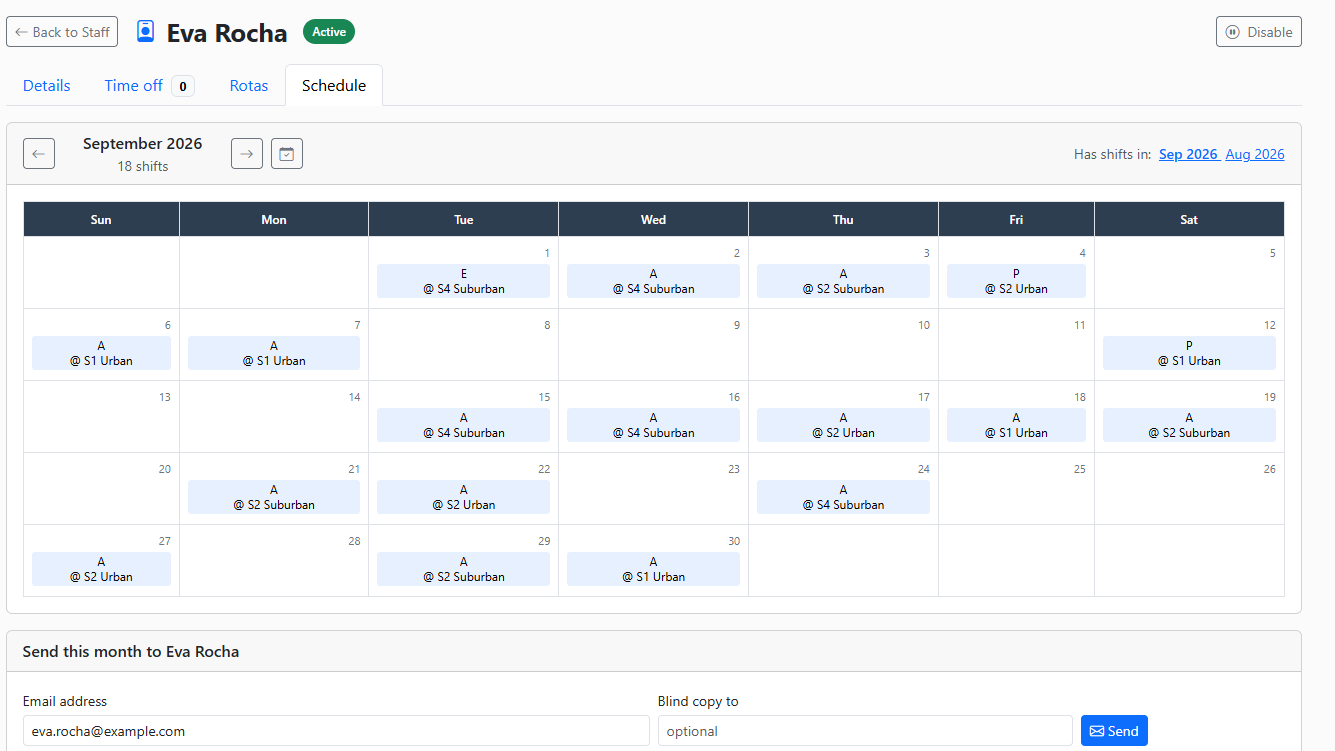This screenshot has width=1335, height=751.
Task: Click the Thu column header
Action: pyautogui.click(x=844, y=220)
